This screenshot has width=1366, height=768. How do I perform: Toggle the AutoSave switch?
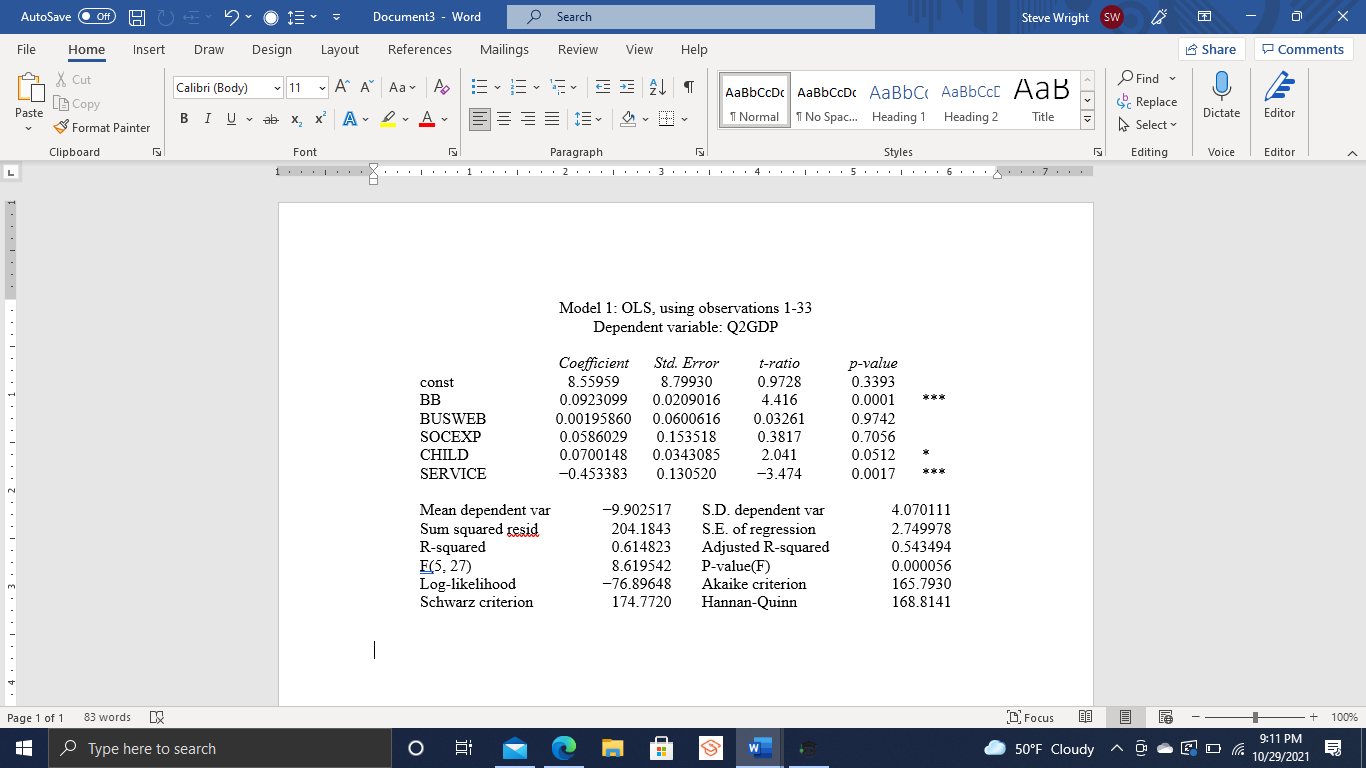click(97, 17)
